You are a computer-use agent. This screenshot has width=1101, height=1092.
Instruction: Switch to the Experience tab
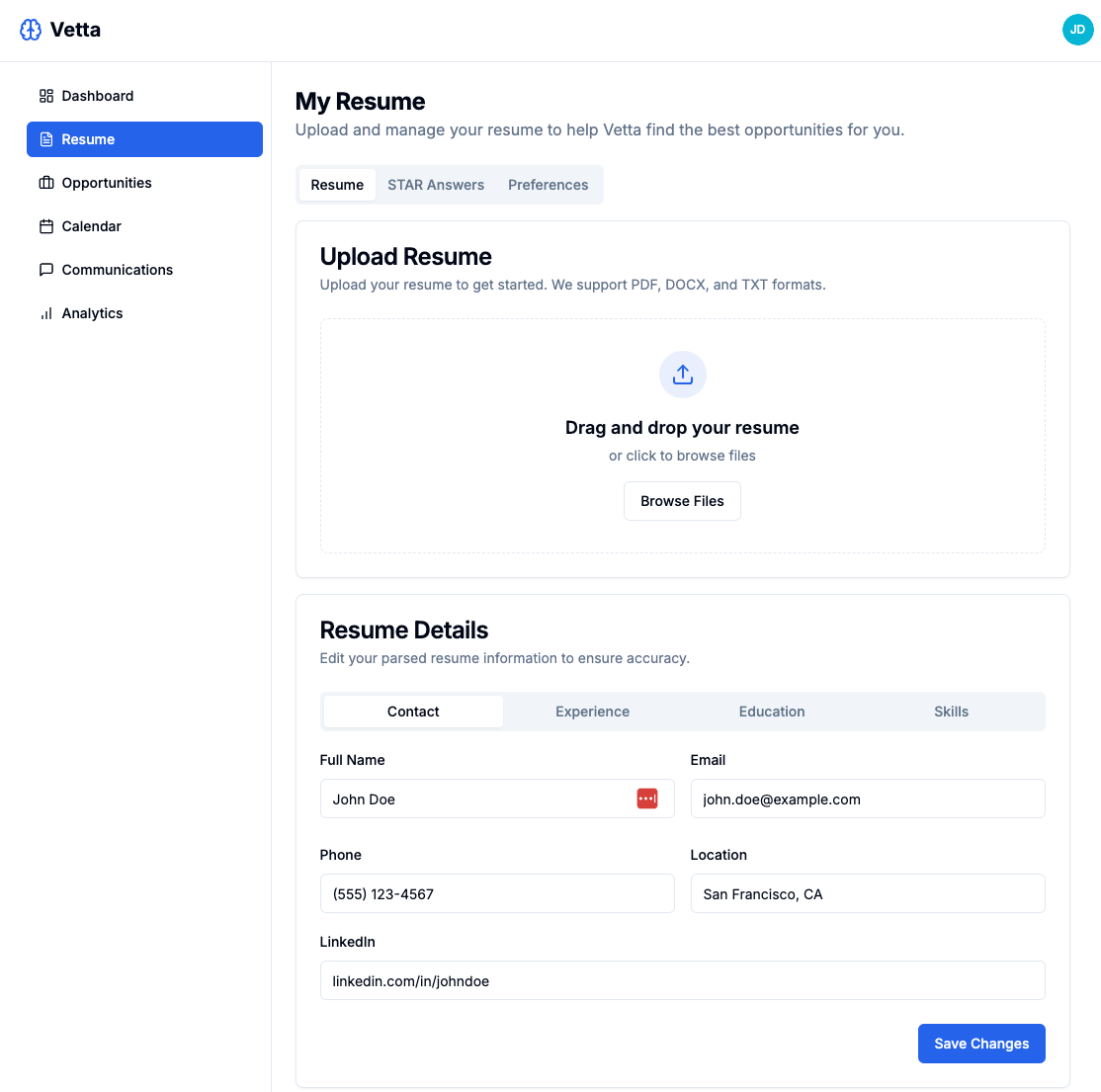592,712
